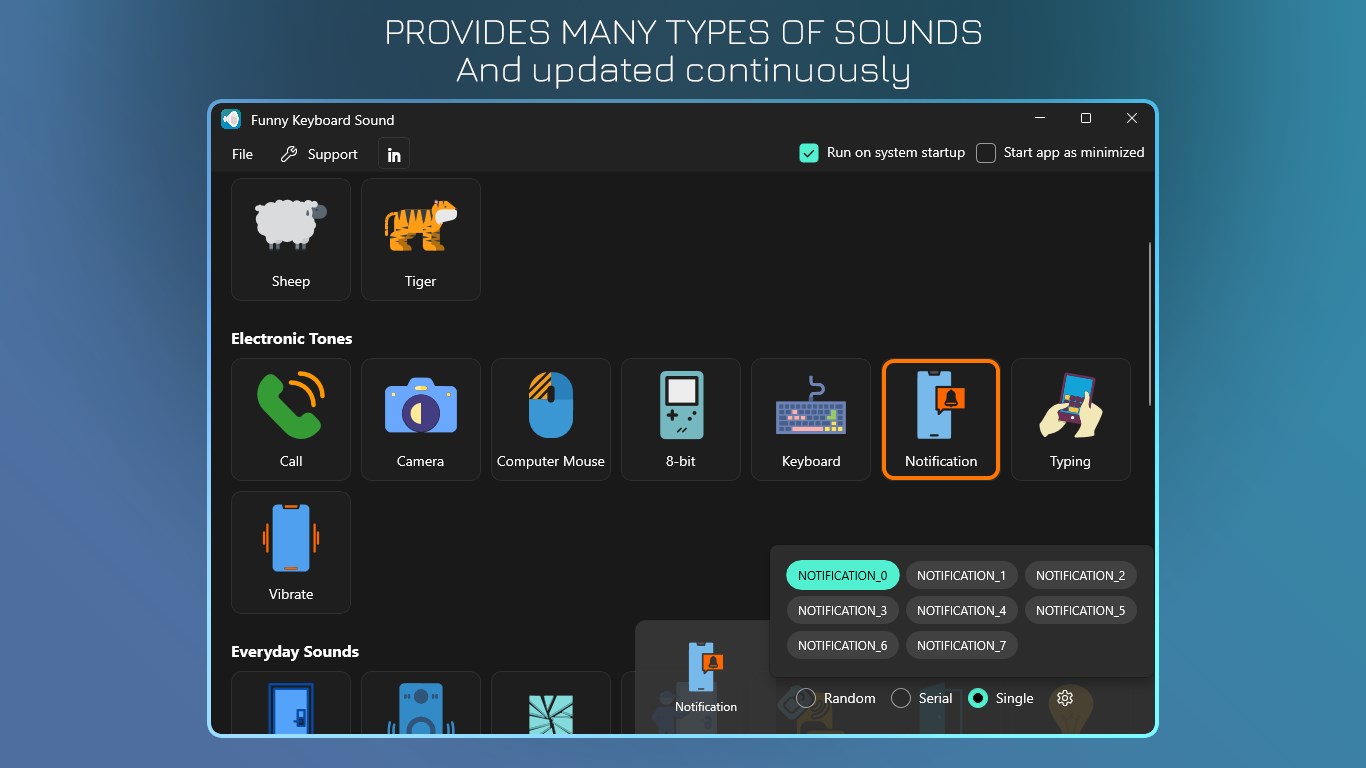Choose the NOTIFICATION_0 sound chip
Image resolution: width=1366 pixels, height=768 pixels.
coord(843,575)
